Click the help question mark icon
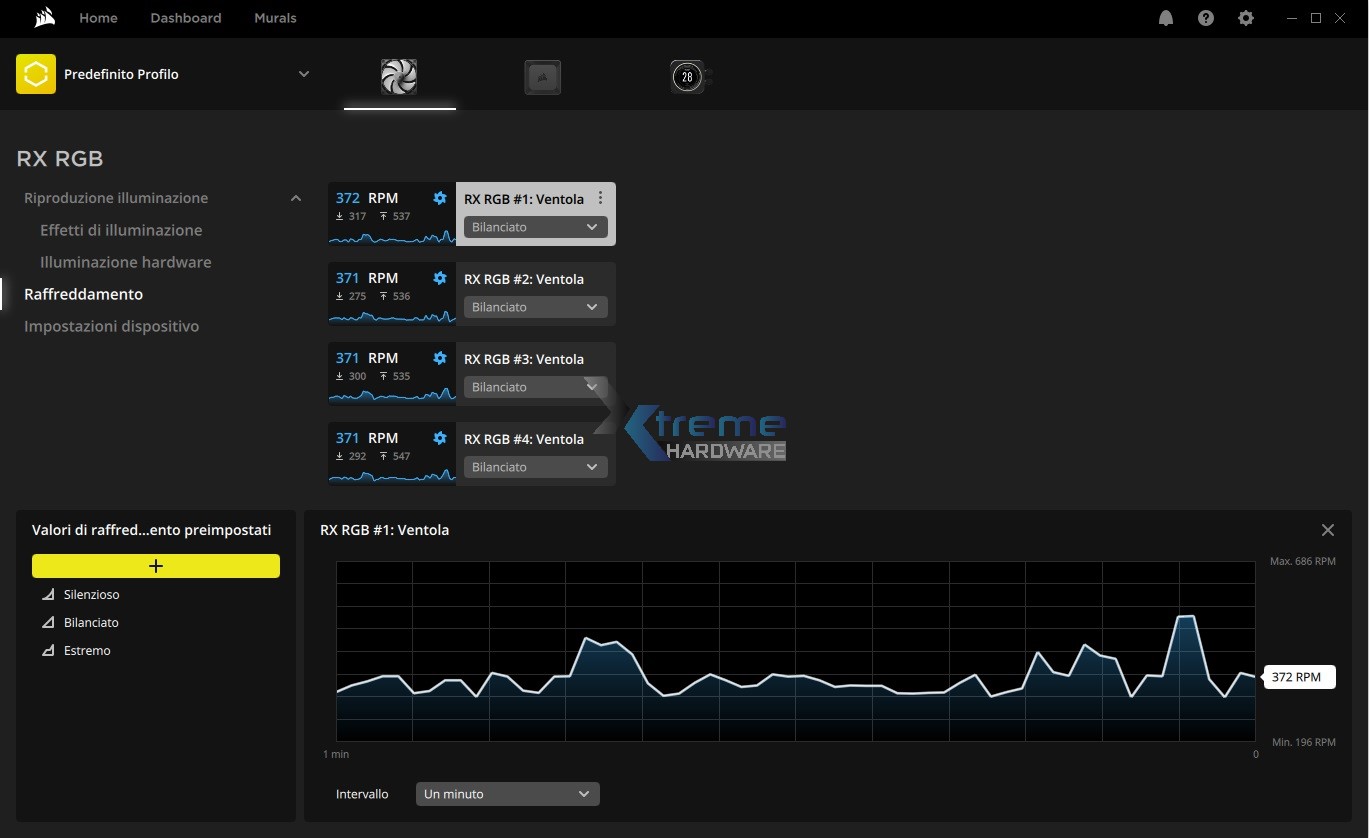 click(x=1205, y=18)
